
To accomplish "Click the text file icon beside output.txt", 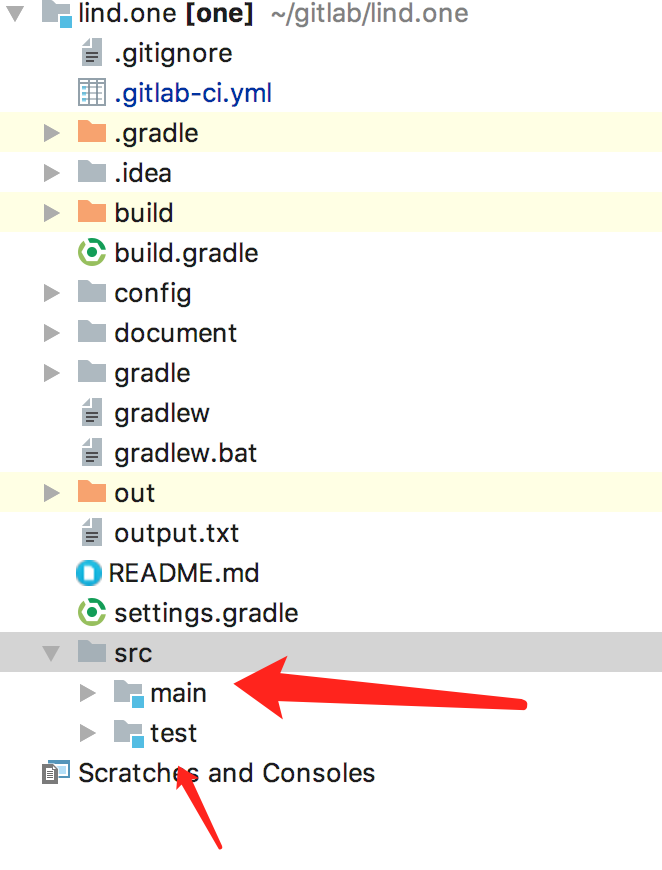I will click(91, 533).
